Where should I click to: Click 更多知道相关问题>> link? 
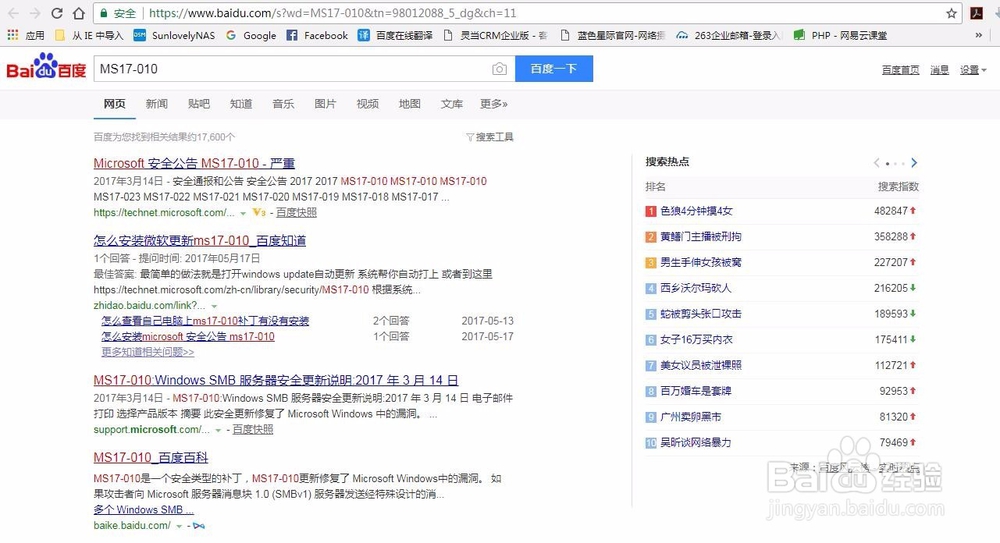(x=147, y=352)
